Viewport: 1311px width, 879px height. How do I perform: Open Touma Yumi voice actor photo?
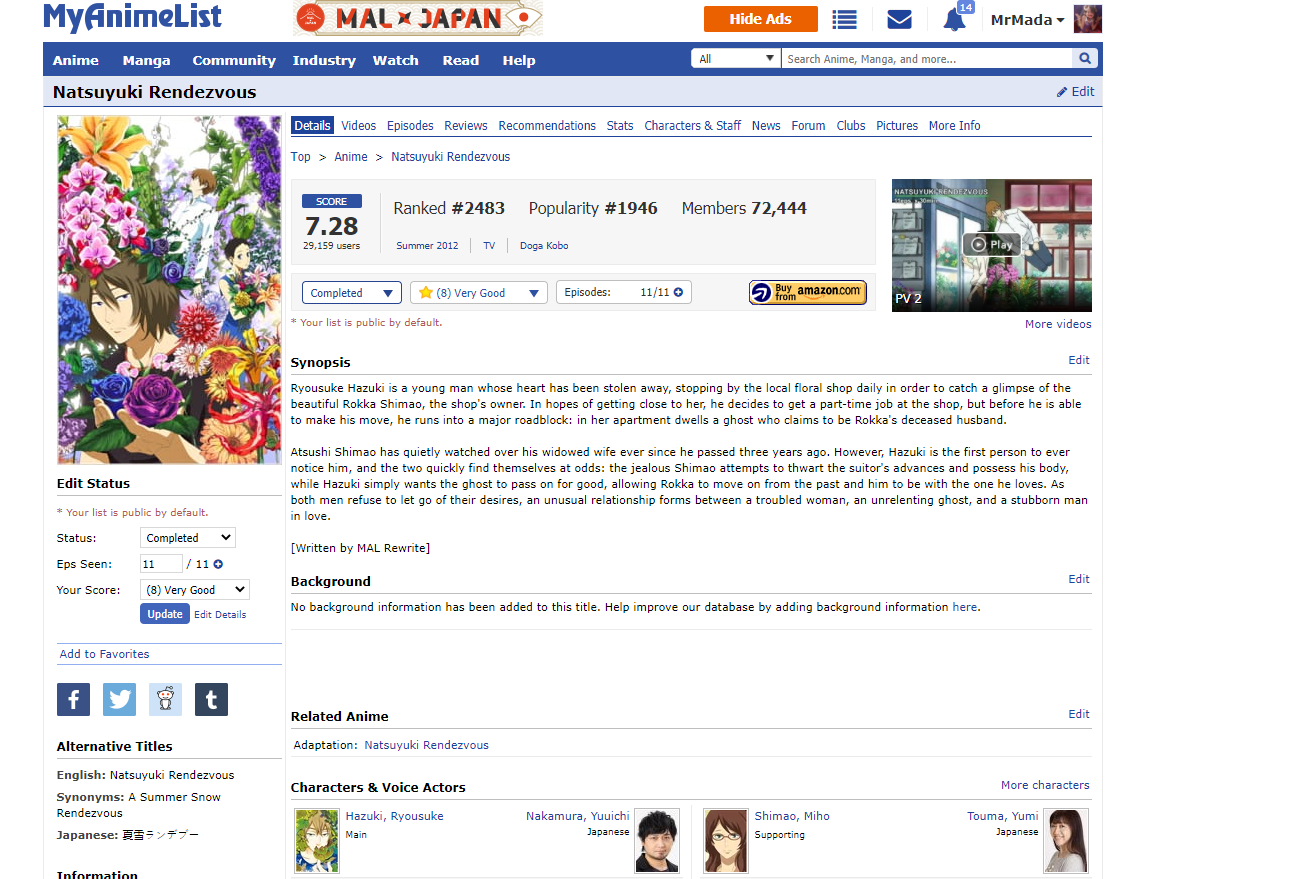point(1066,841)
